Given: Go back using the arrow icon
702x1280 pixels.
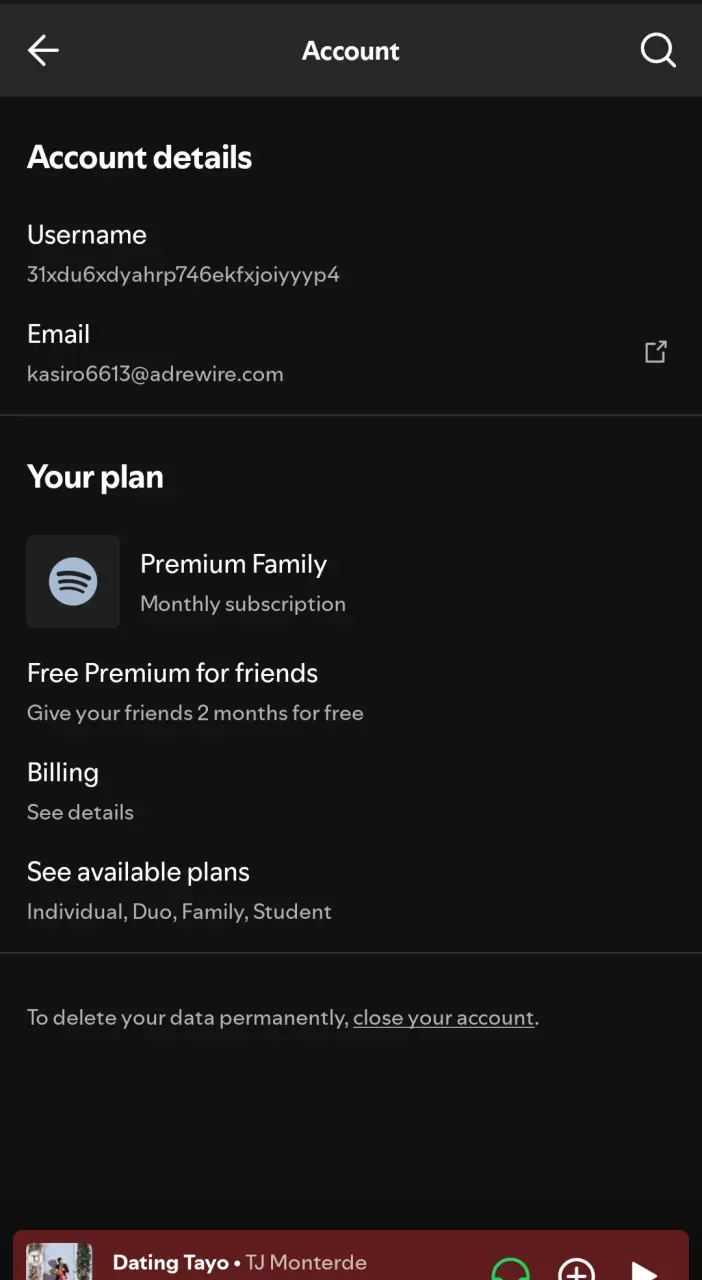Looking at the screenshot, I should pyautogui.click(x=43, y=50).
